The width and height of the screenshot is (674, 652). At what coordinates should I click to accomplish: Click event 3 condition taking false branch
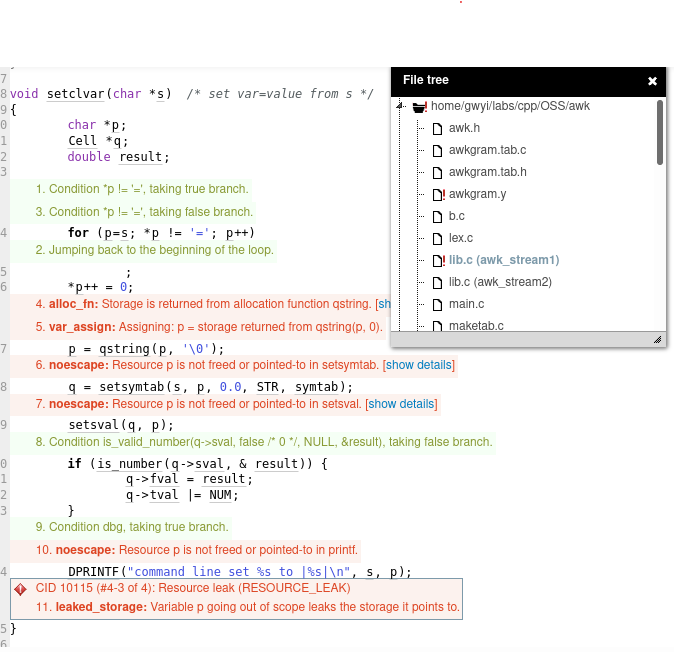click(x=144, y=212)
